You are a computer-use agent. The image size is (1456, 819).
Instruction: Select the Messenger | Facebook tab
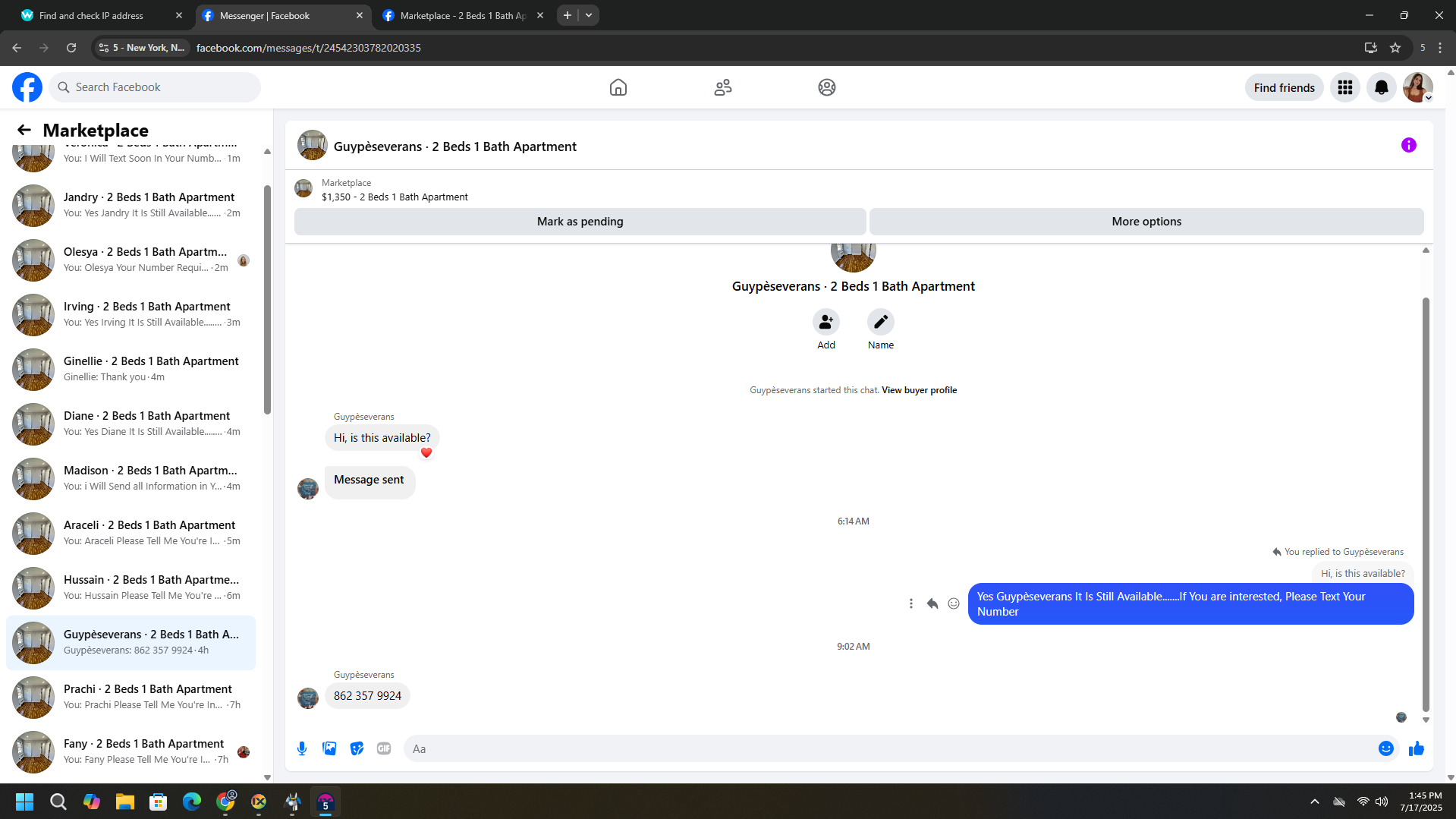point(265,15)
